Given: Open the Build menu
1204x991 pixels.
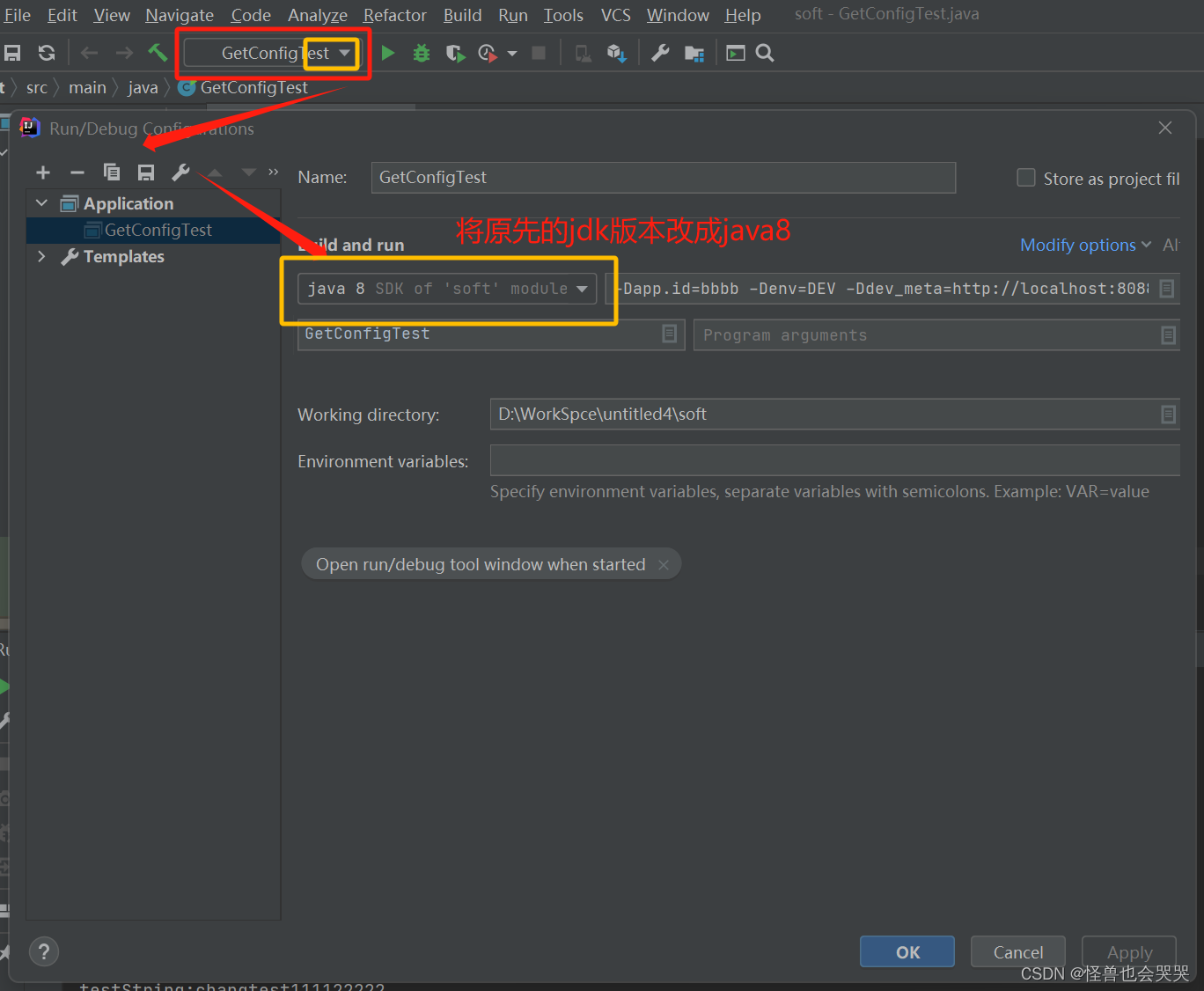Looking at the screenshot, I should tap(462, 15).
